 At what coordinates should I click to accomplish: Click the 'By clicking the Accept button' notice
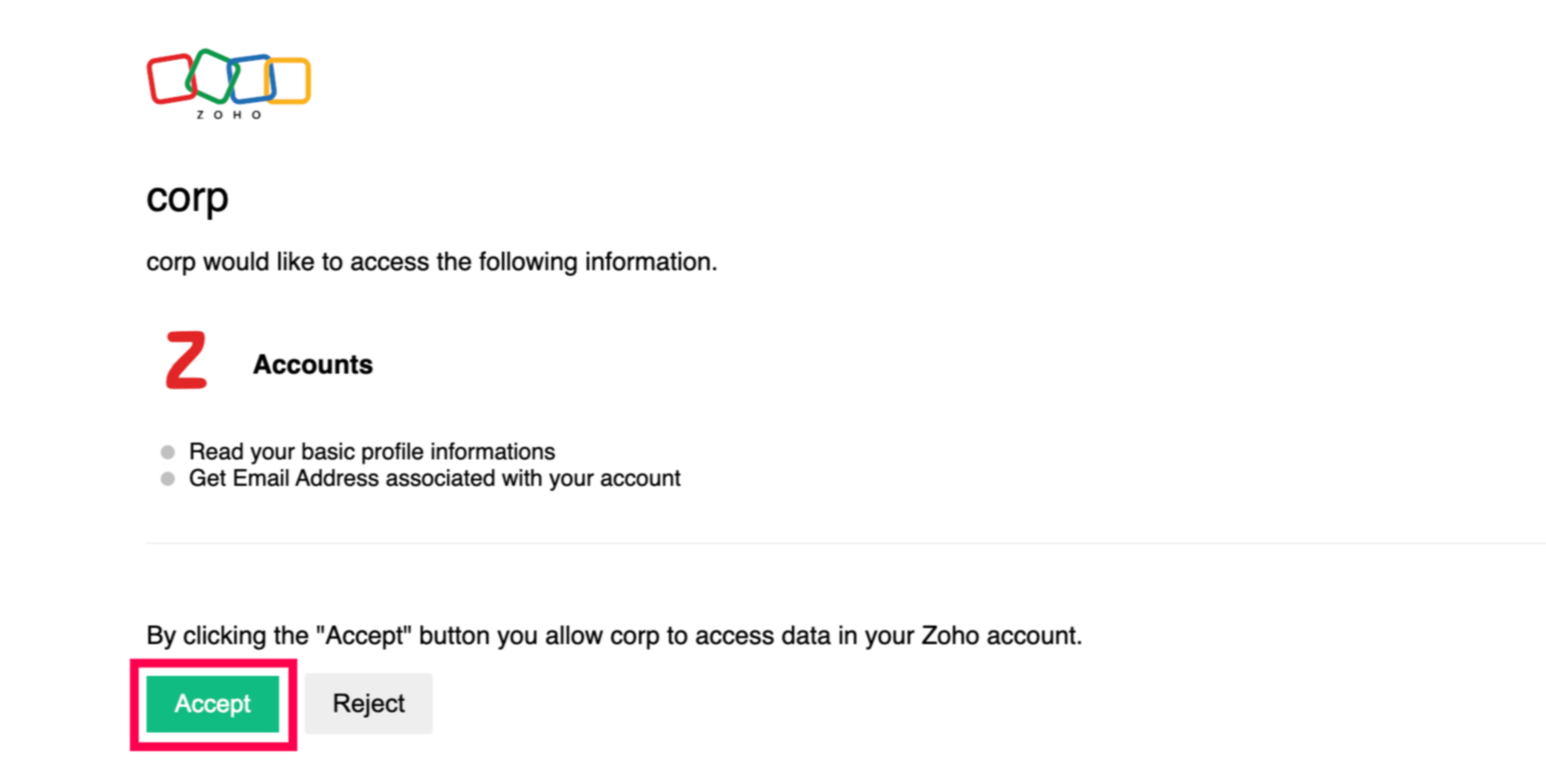tap(614, 636)
